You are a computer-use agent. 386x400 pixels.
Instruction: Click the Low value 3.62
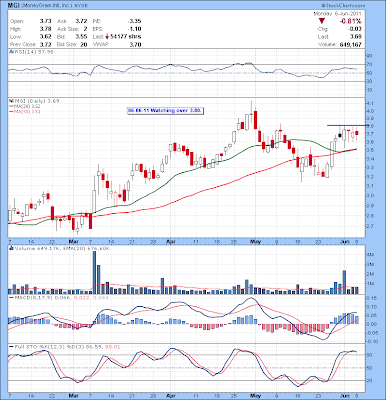pyautogui.click(x=46, y=37)
